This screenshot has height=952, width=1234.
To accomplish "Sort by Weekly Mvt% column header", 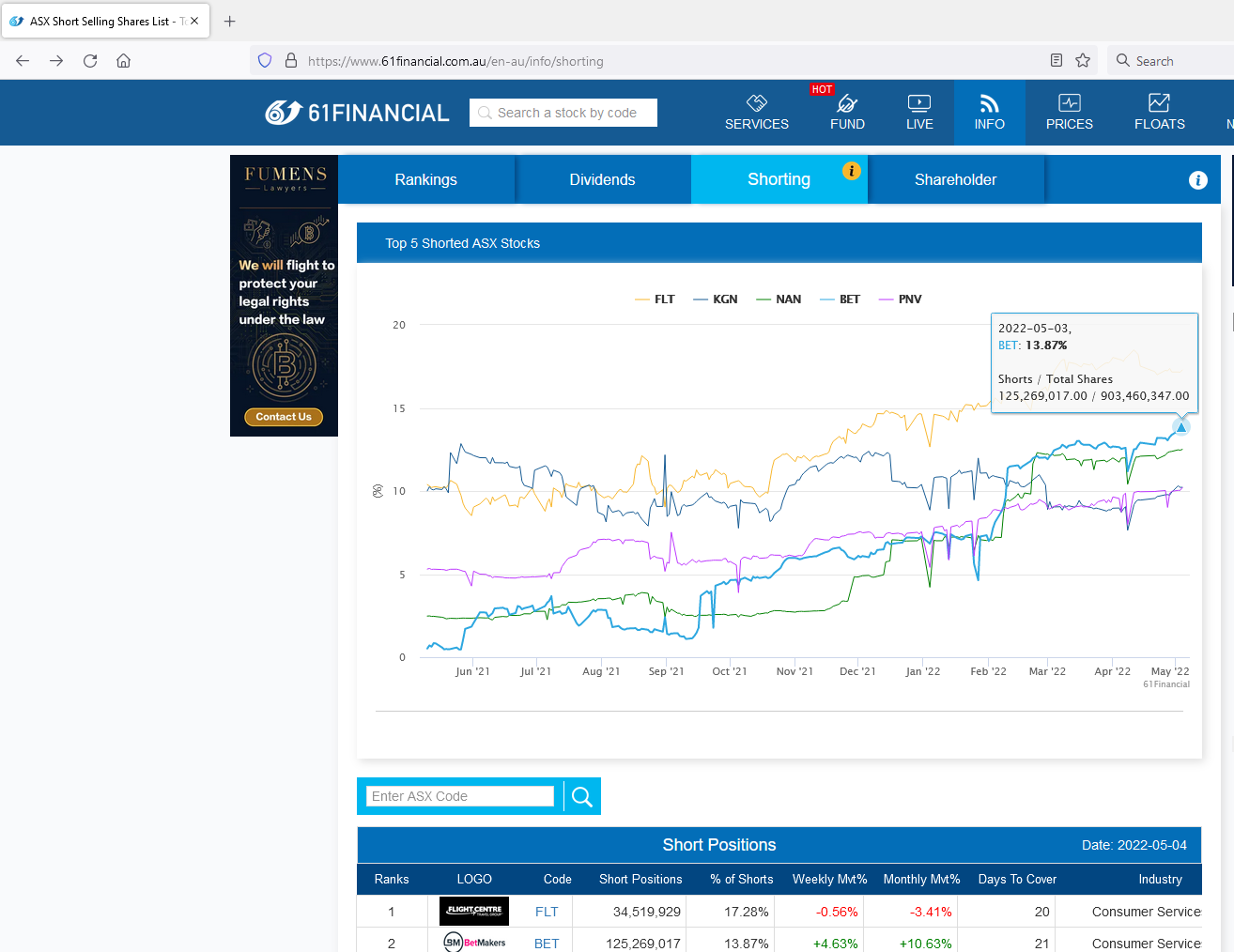I will [x=830, y=880].
